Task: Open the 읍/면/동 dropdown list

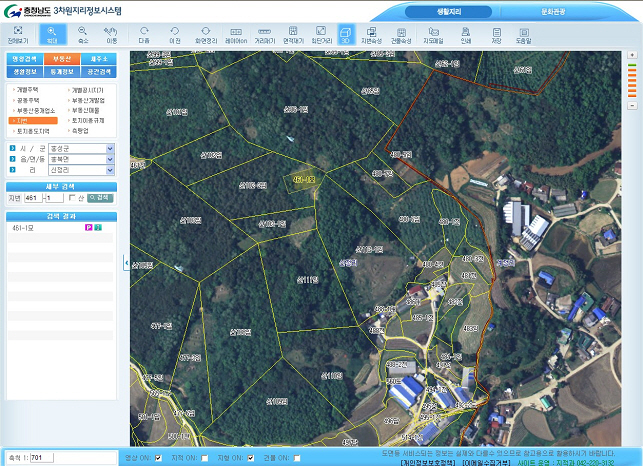Action: [109, 160]
